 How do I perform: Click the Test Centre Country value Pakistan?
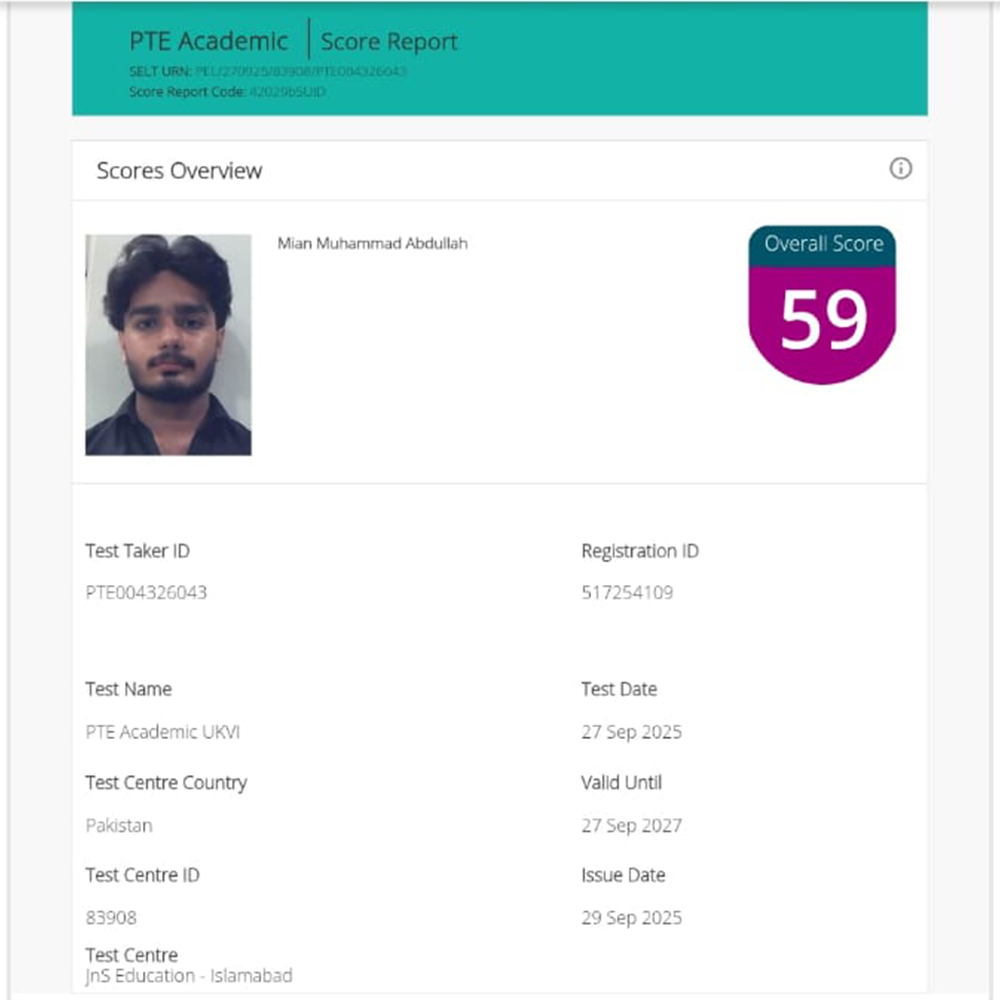click(x=119, y=826)
